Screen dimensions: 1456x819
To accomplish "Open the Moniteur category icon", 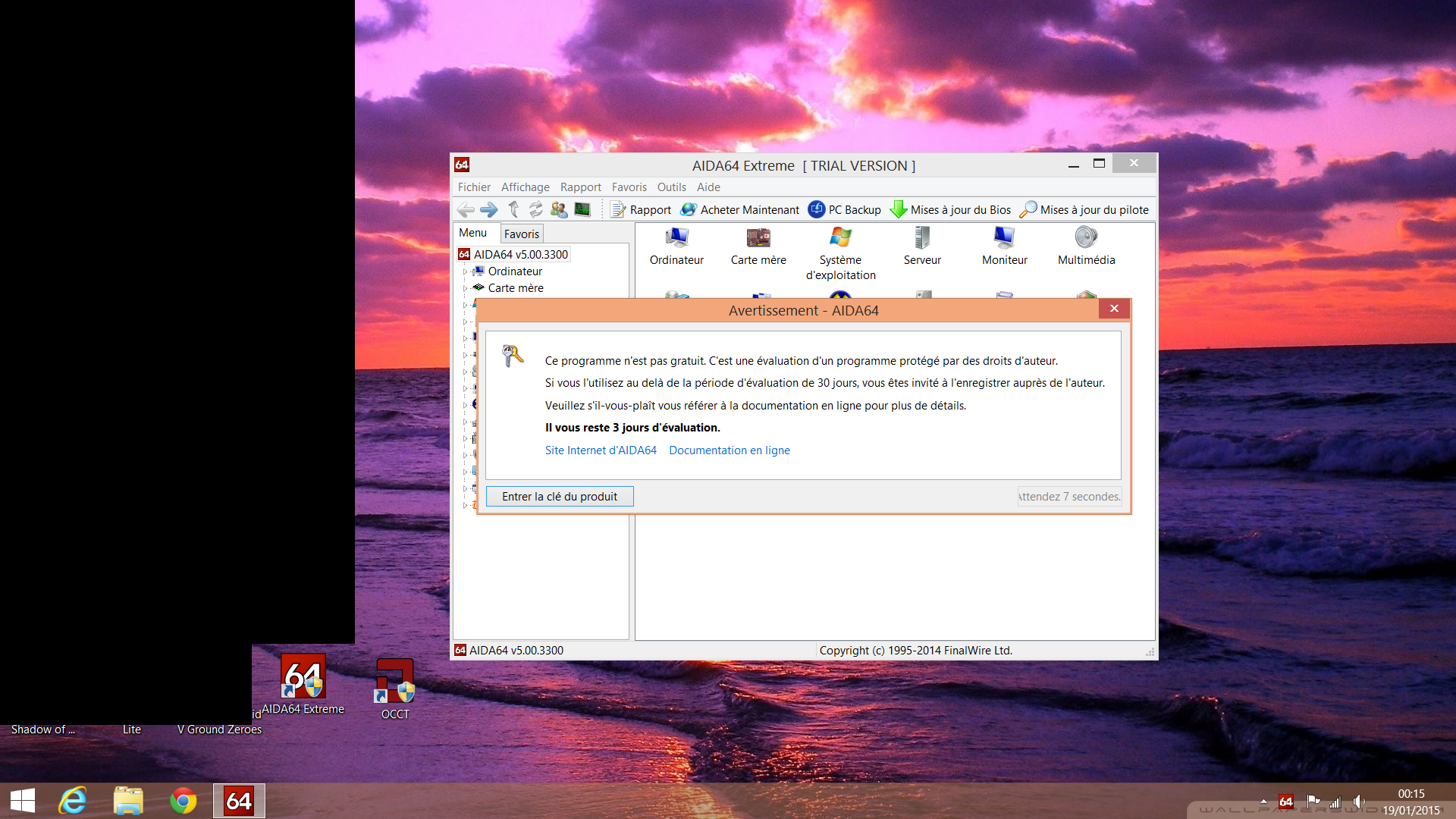I will pos(1004,246).
